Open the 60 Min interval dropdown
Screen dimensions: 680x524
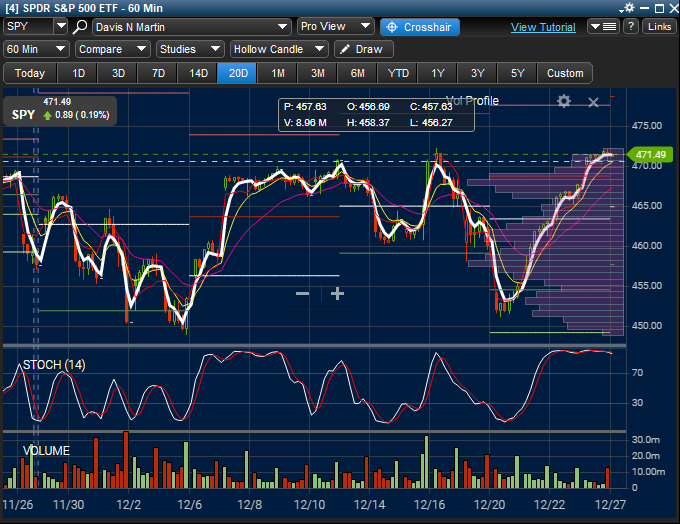coord(36,49)
